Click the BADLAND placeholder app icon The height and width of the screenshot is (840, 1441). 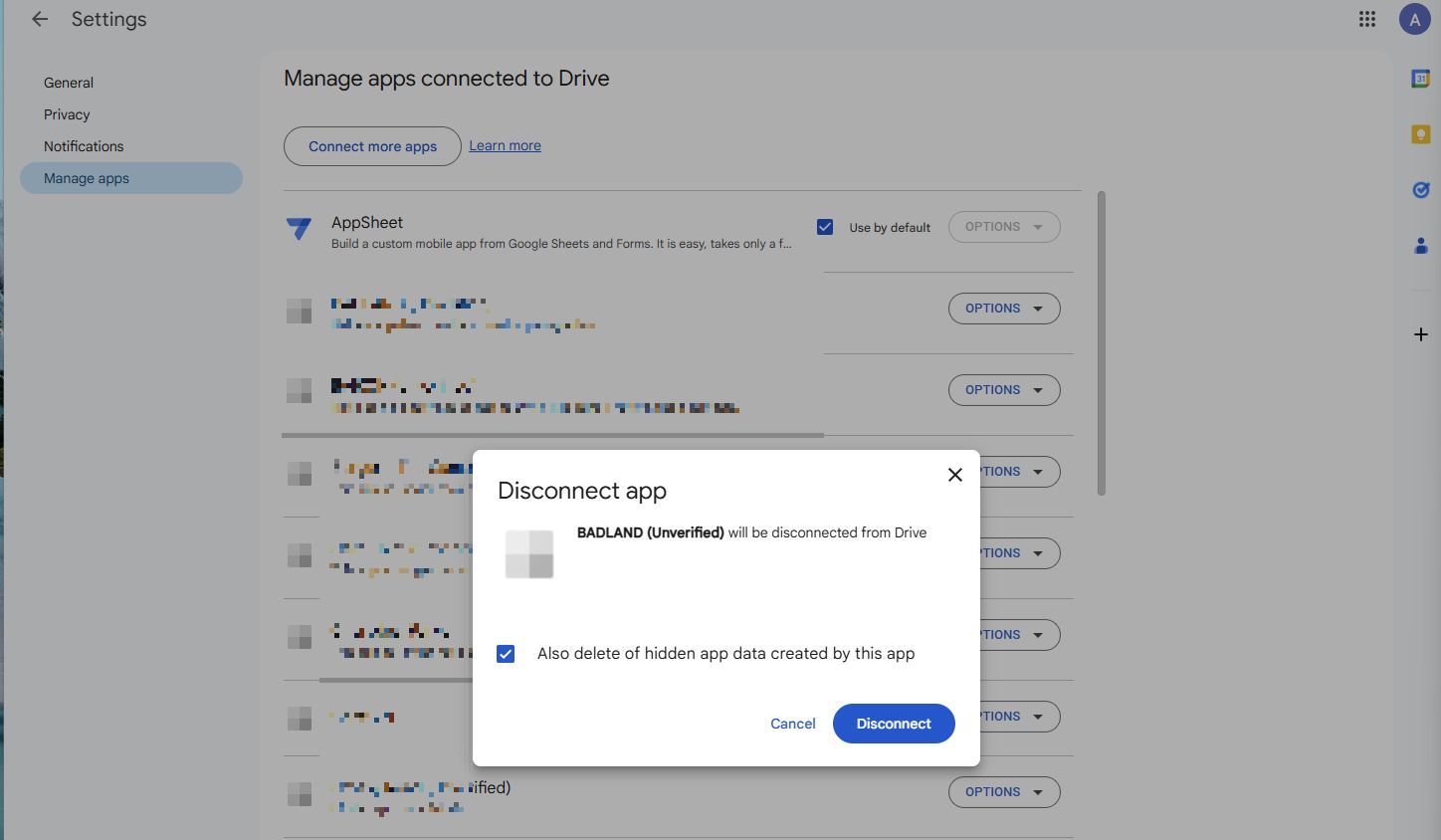click(x=529, y=553)
